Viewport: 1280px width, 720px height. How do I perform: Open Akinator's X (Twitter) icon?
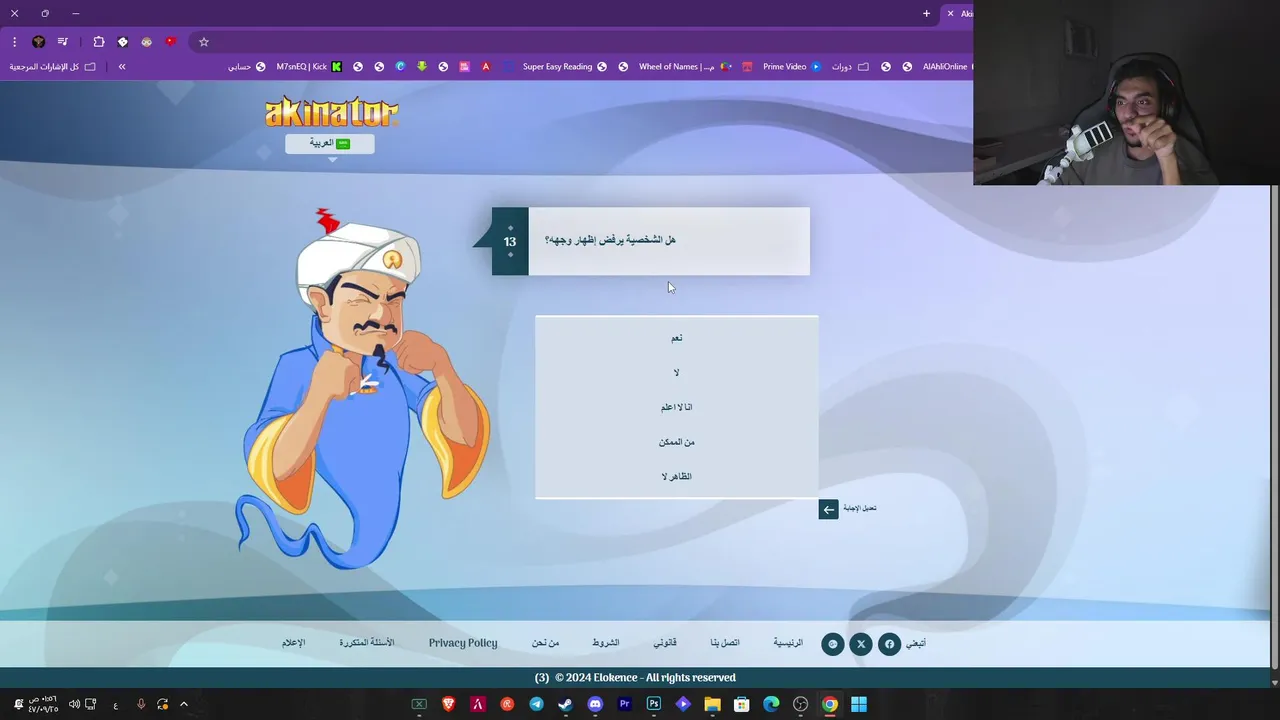861,644
